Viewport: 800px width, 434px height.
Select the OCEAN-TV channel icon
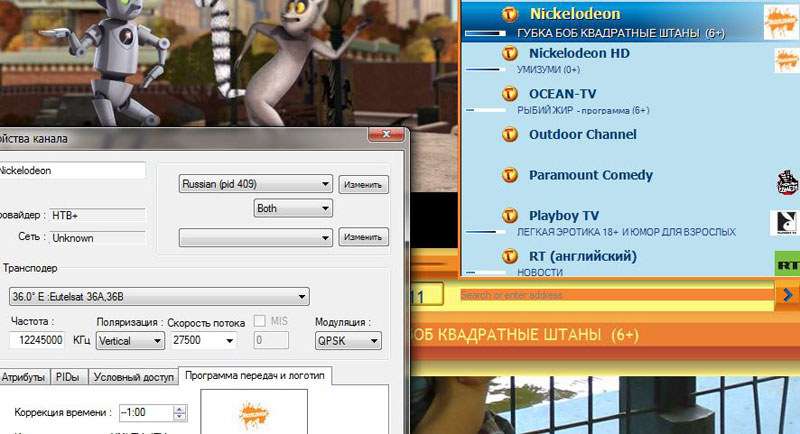point(510,94)
